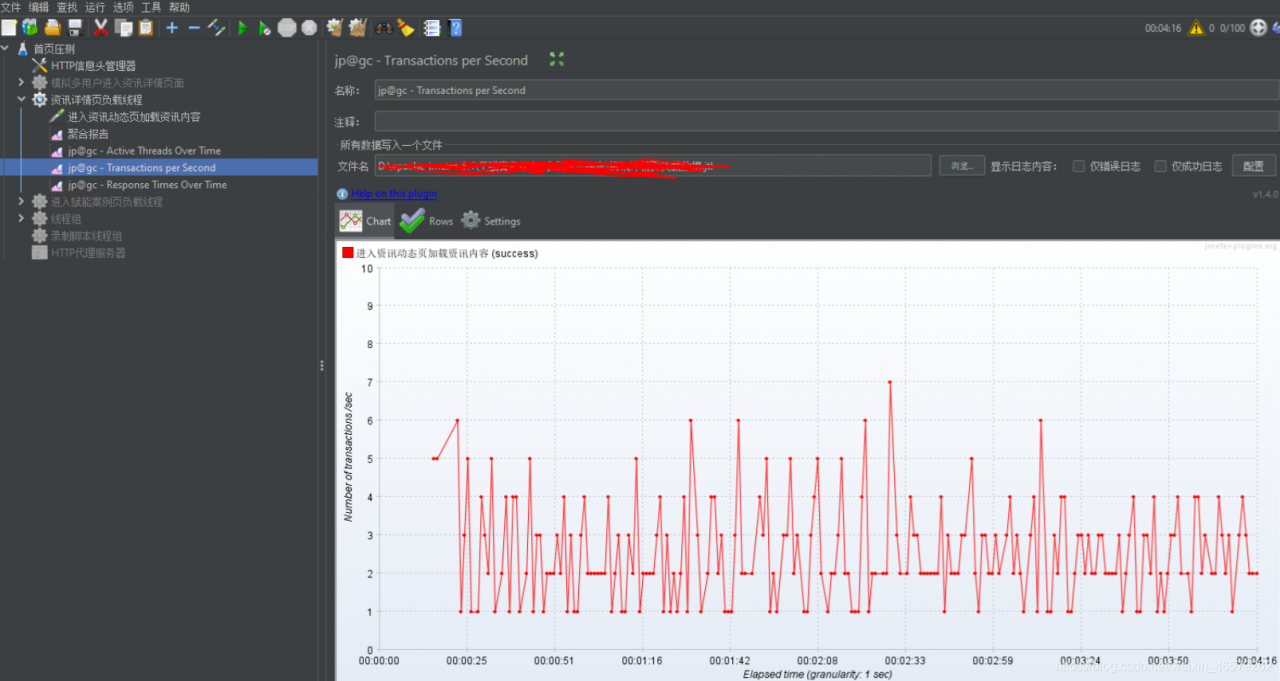The width and height of the screenshot is (1280, 681).
Task: Enable the 仅成功日志 checkbox
Action: coord(1161,166)
